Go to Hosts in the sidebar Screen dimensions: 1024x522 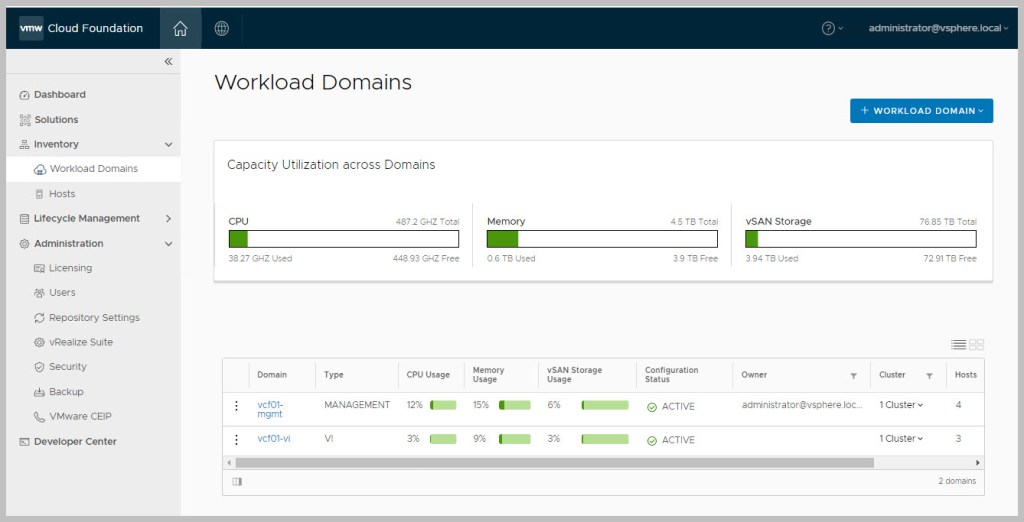tap(62, 194)
